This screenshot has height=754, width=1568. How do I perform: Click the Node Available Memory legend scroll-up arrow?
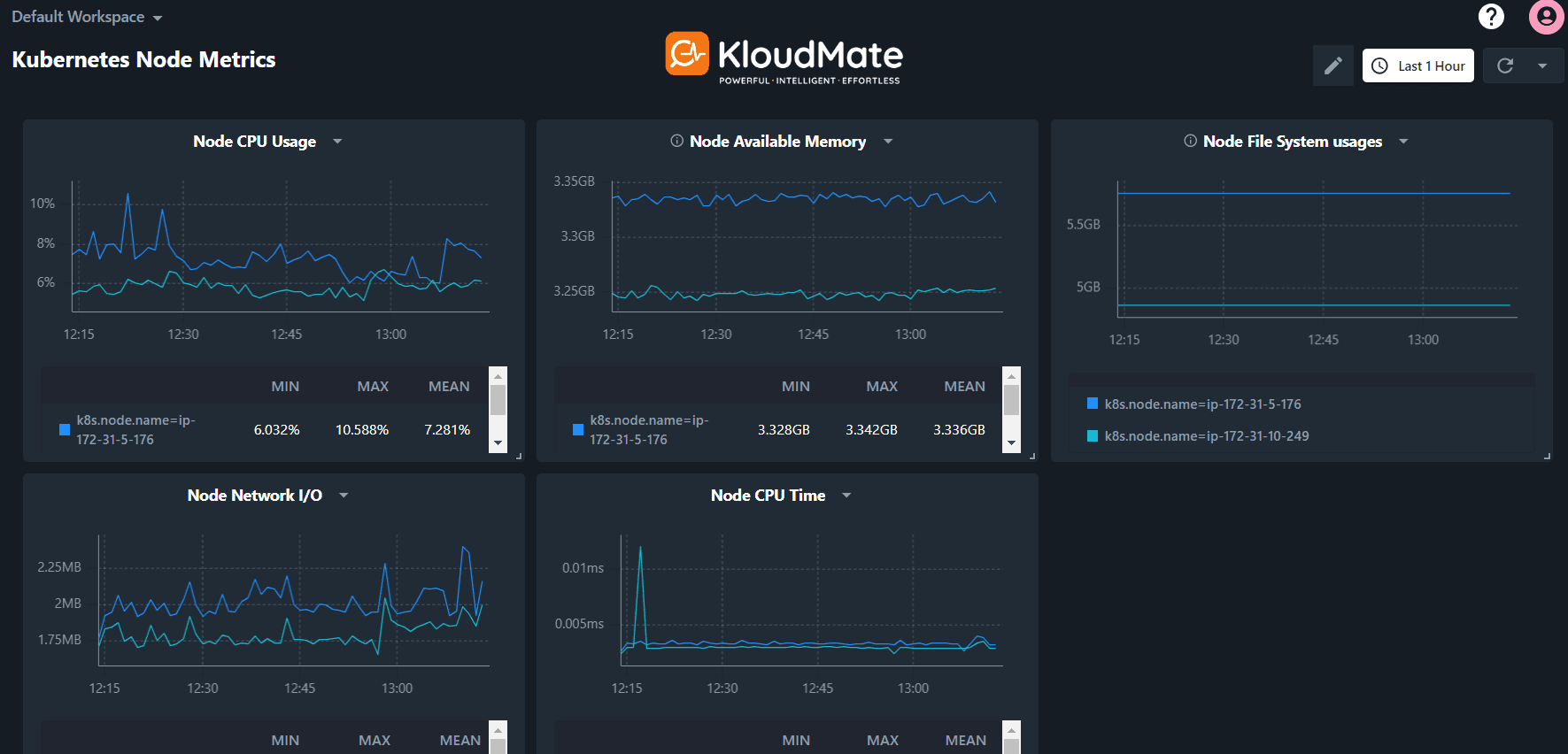(1011, 376)
